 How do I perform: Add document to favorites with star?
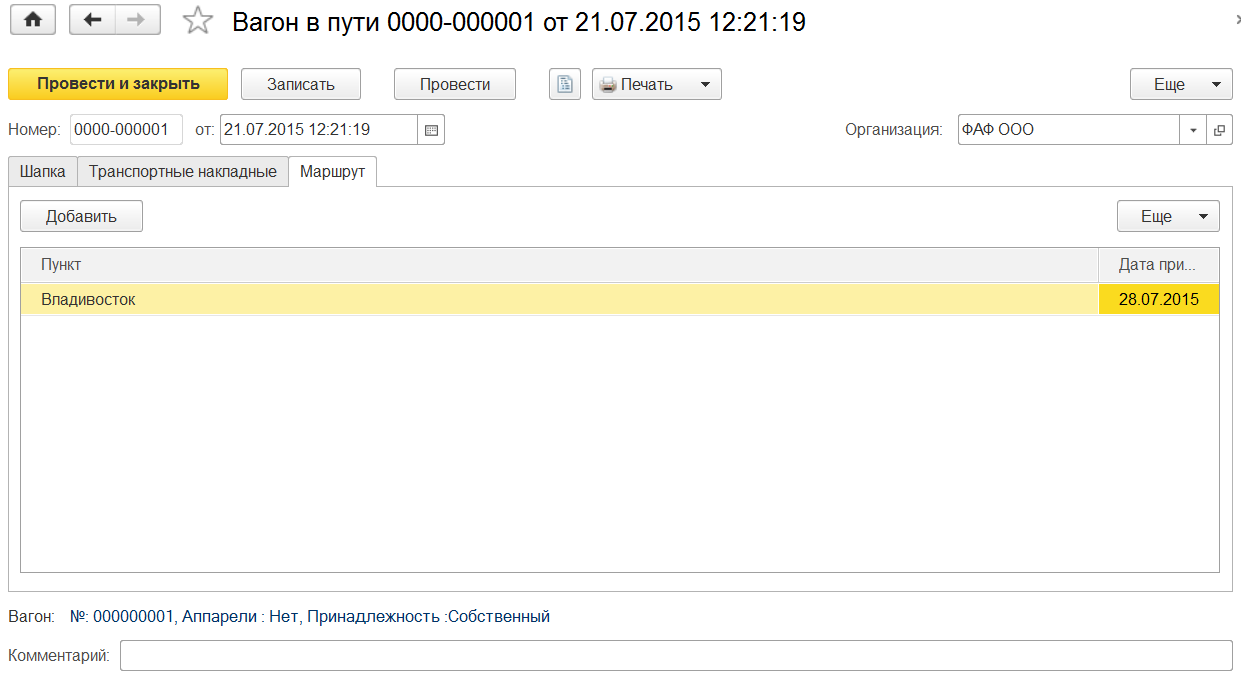point(199,21)
